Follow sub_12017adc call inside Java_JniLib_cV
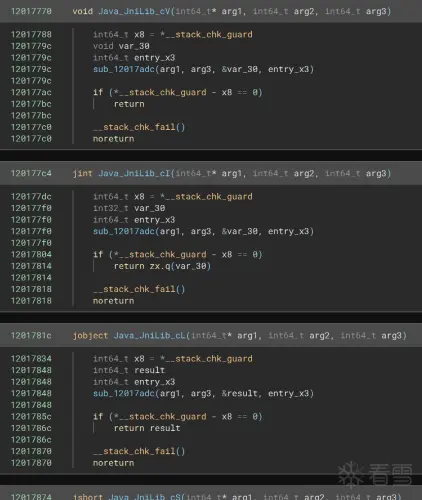 tap(124, 69)
